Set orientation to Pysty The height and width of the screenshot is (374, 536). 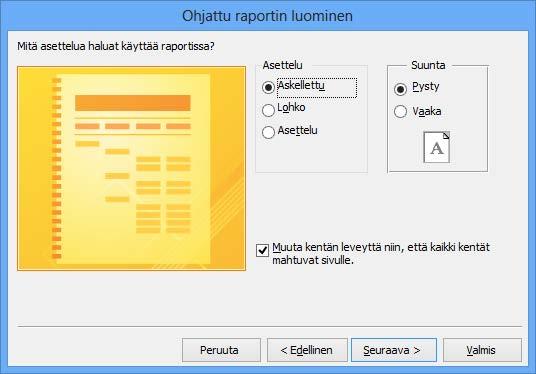tap(400, 89)
